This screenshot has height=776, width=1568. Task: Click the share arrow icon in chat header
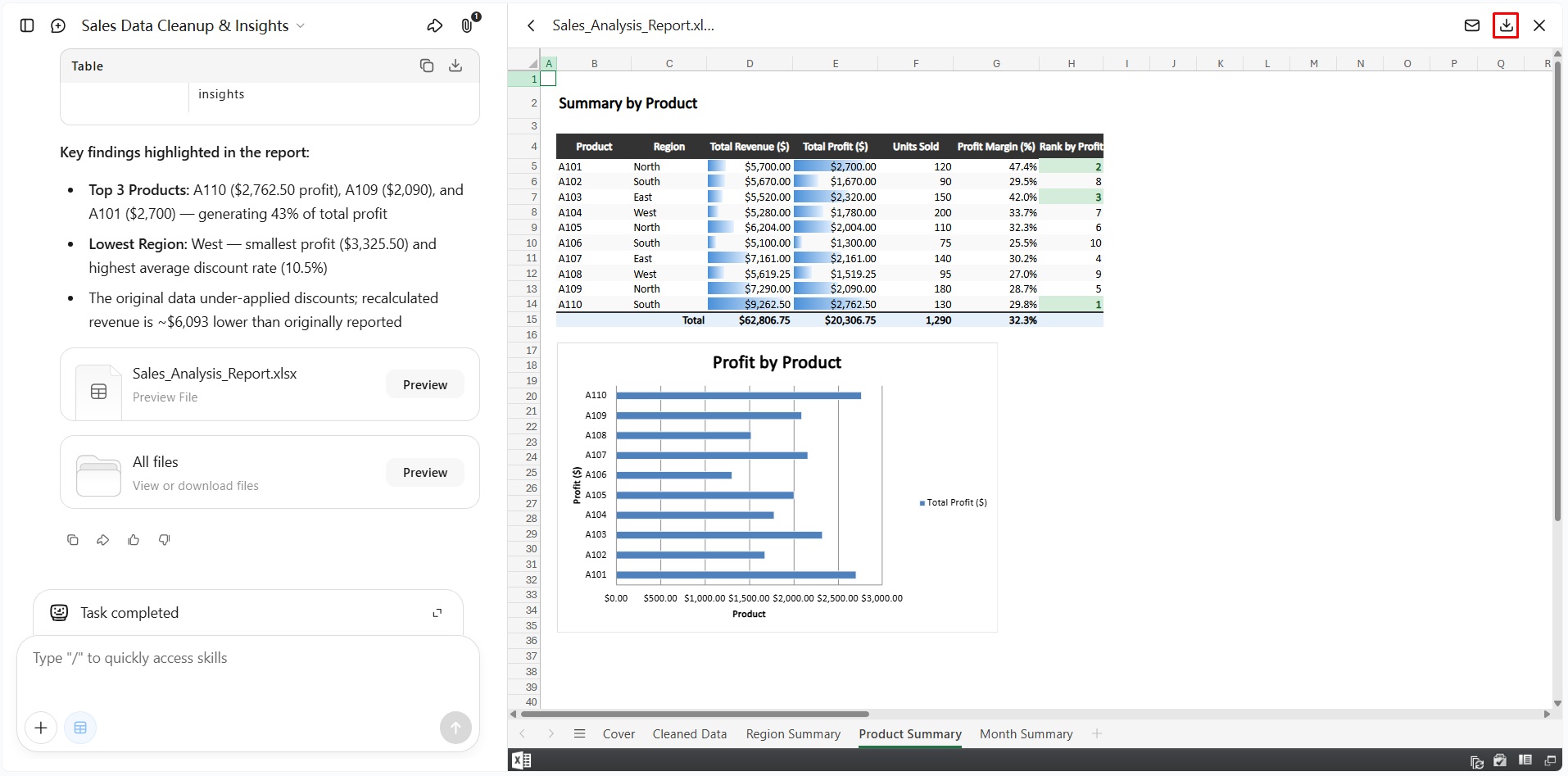tap(435, 25)
